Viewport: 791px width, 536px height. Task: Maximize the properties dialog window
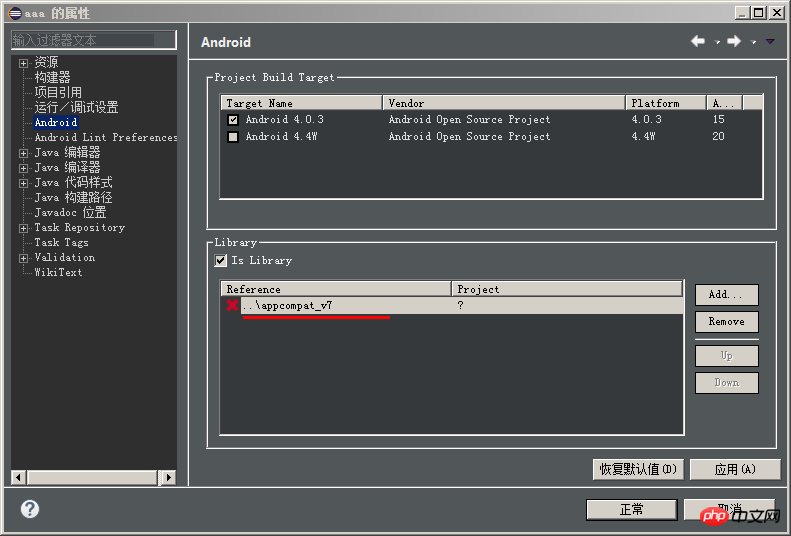758,13
